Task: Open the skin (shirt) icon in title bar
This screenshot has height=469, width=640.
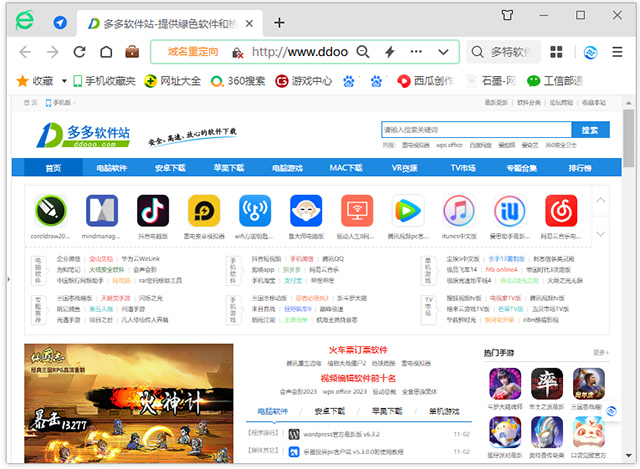Action: point(507,16)
